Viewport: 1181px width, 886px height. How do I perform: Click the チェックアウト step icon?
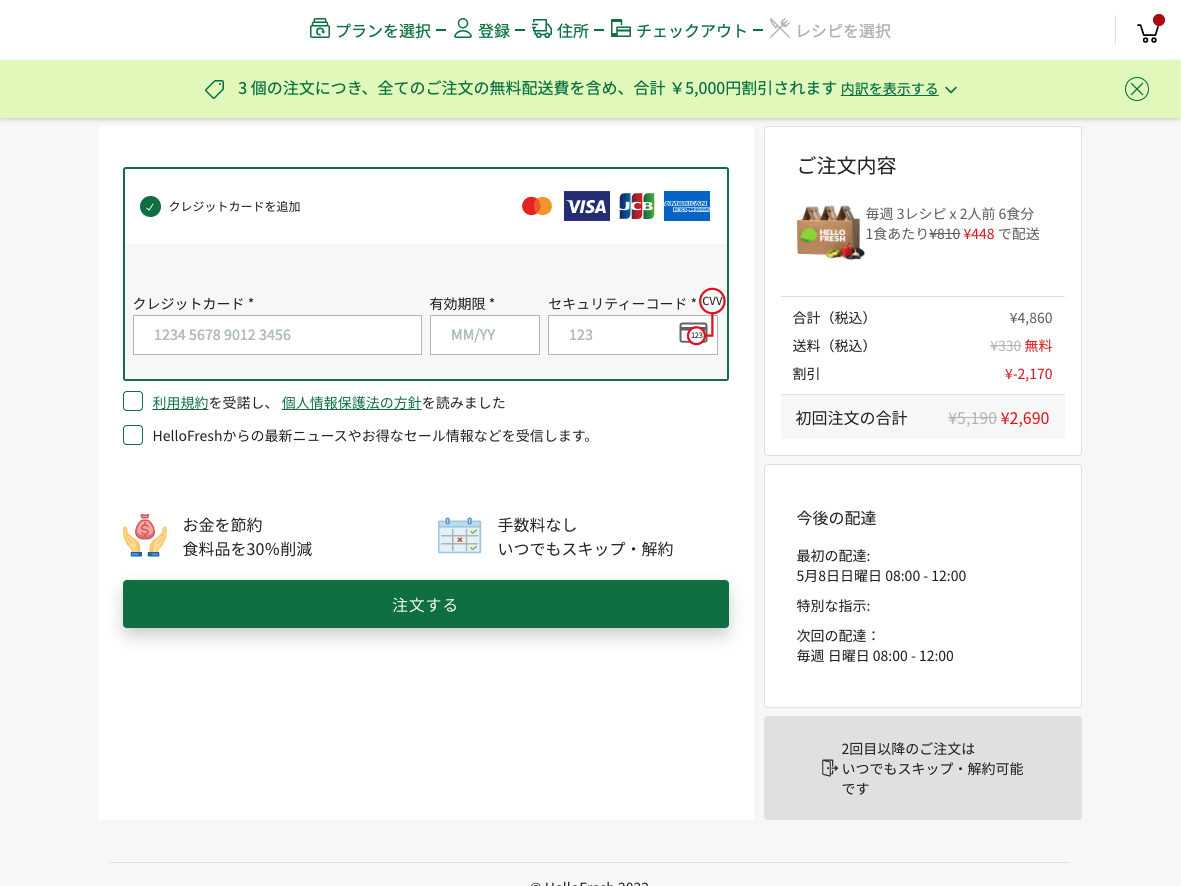621,29
